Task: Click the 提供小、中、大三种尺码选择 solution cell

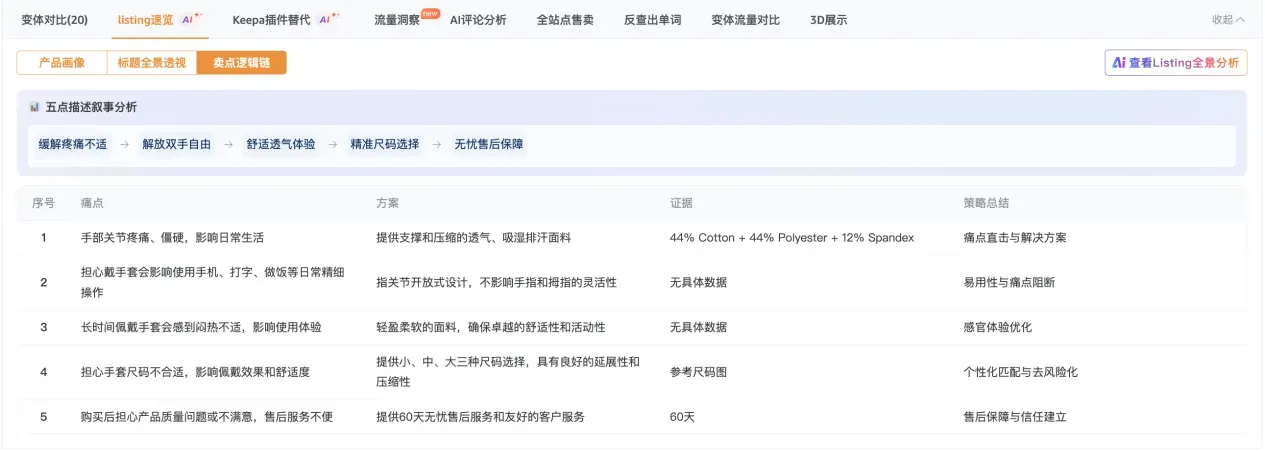Action: [x=508, y=372]
